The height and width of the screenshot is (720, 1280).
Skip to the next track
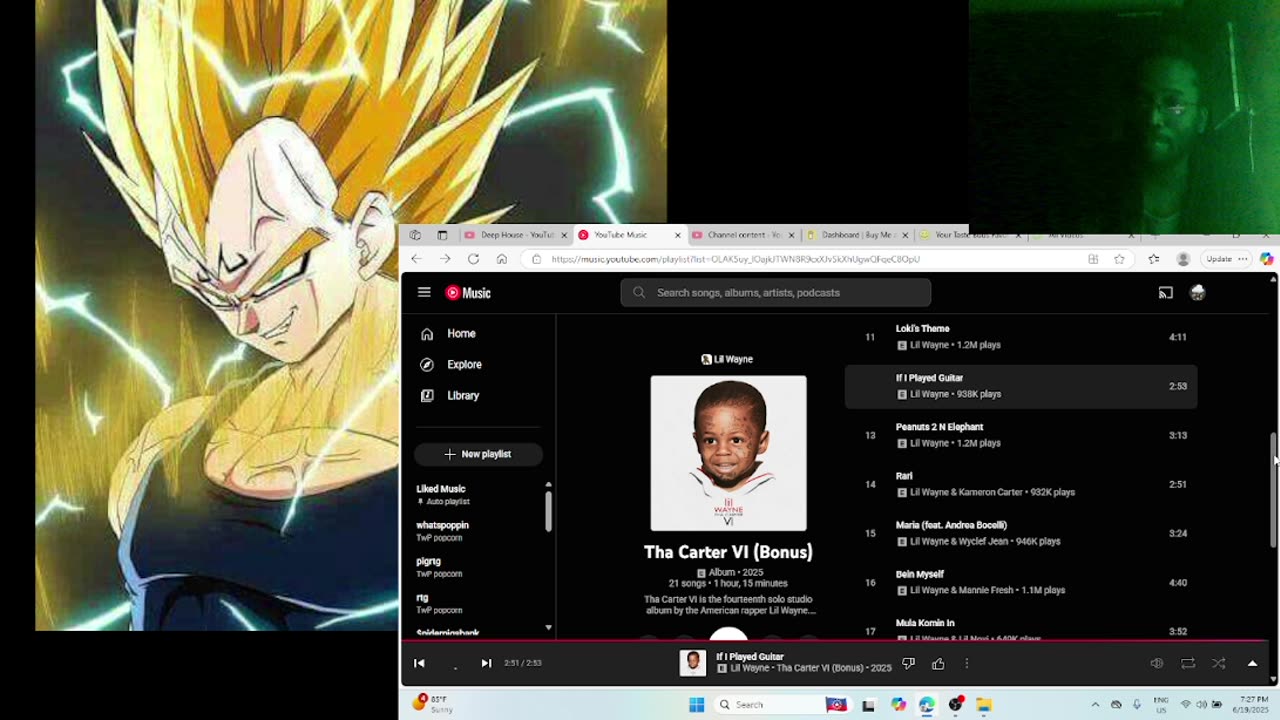486,663
